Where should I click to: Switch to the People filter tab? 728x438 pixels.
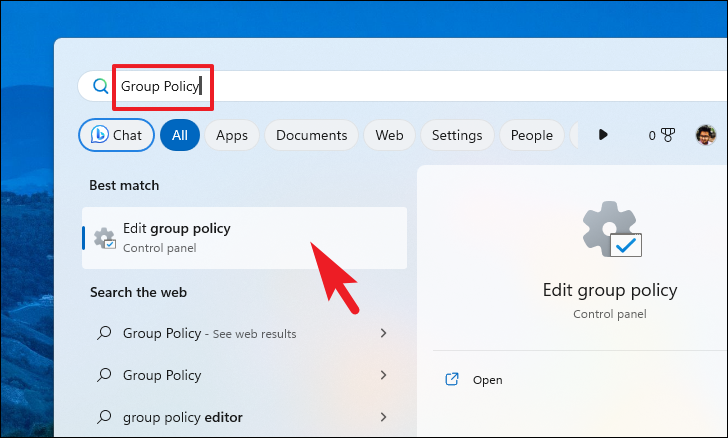532,135
